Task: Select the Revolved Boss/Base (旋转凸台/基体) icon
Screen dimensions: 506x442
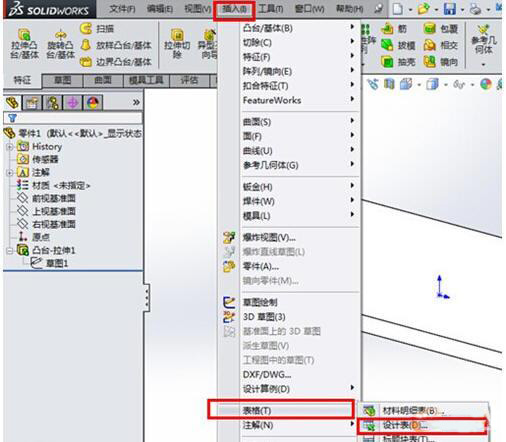Action: [x=60, y=35]
